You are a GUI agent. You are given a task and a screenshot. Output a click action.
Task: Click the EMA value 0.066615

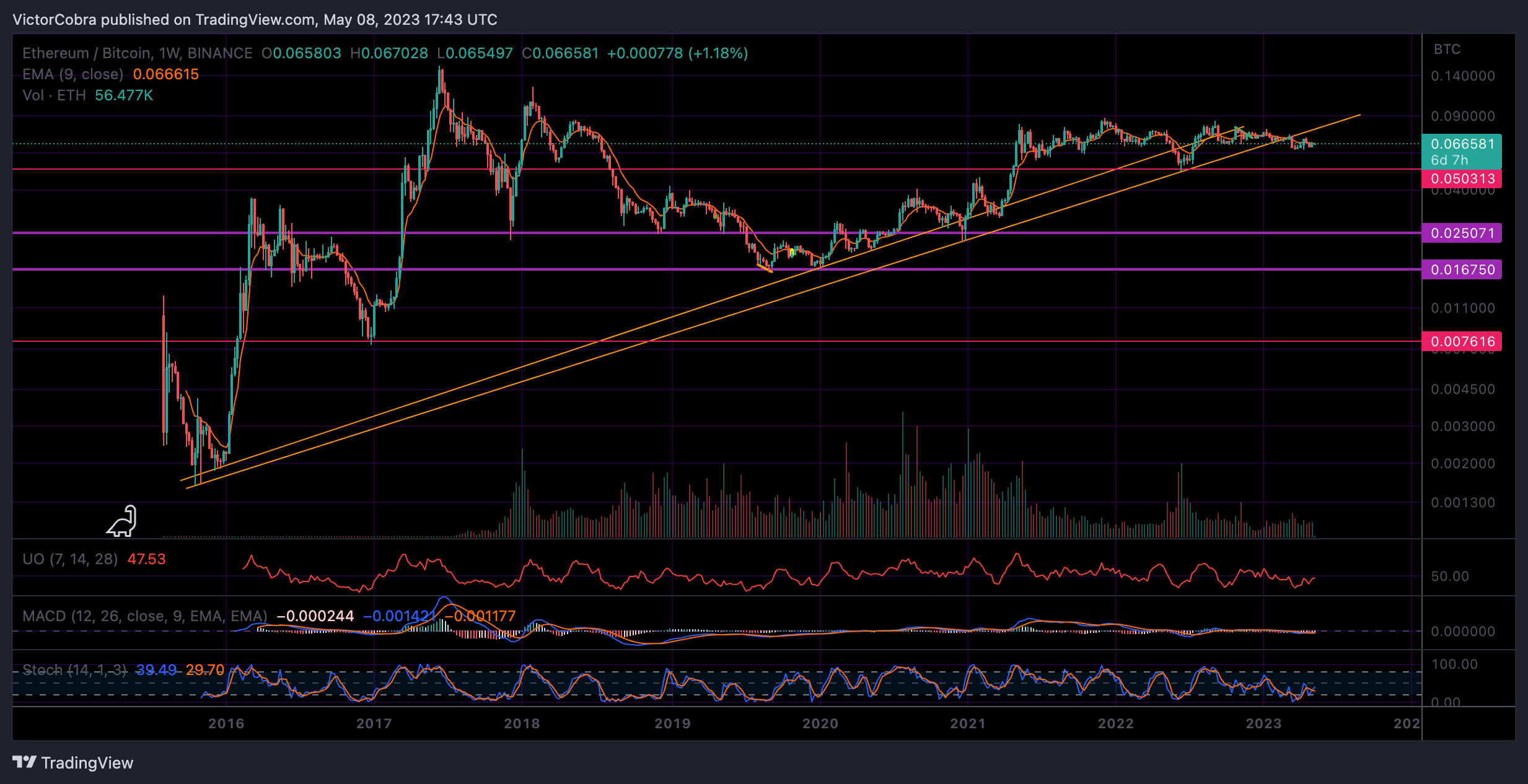pos(166,74)
